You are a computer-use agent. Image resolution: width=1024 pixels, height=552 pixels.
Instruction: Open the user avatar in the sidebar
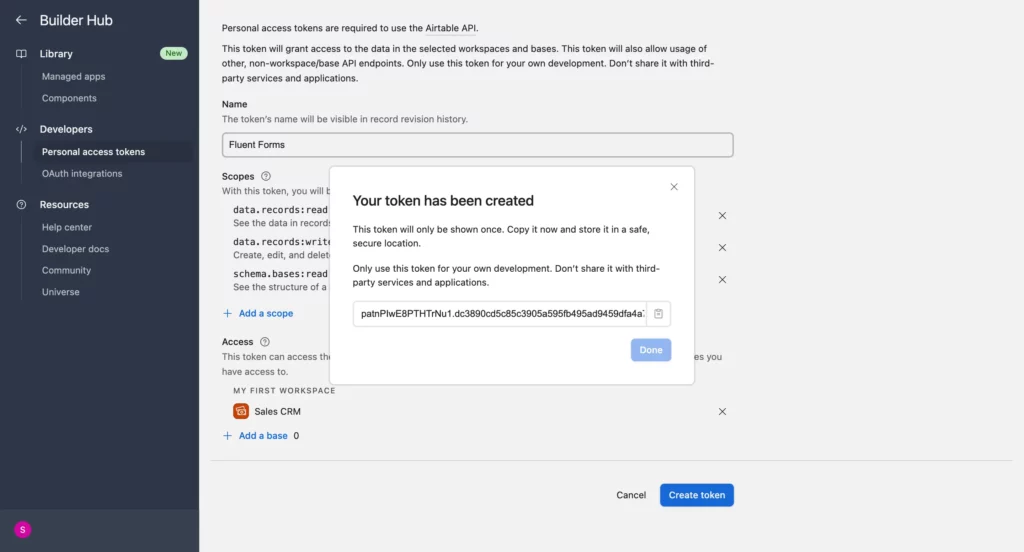22,530
